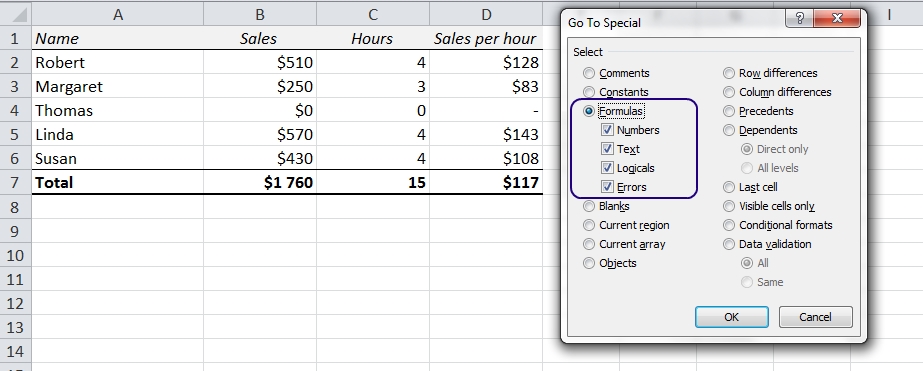Image resolution: width=923 pixels, height=371 pixels.
Task: Click Thomas's $0 sales cell
Action: click(260, 111)
